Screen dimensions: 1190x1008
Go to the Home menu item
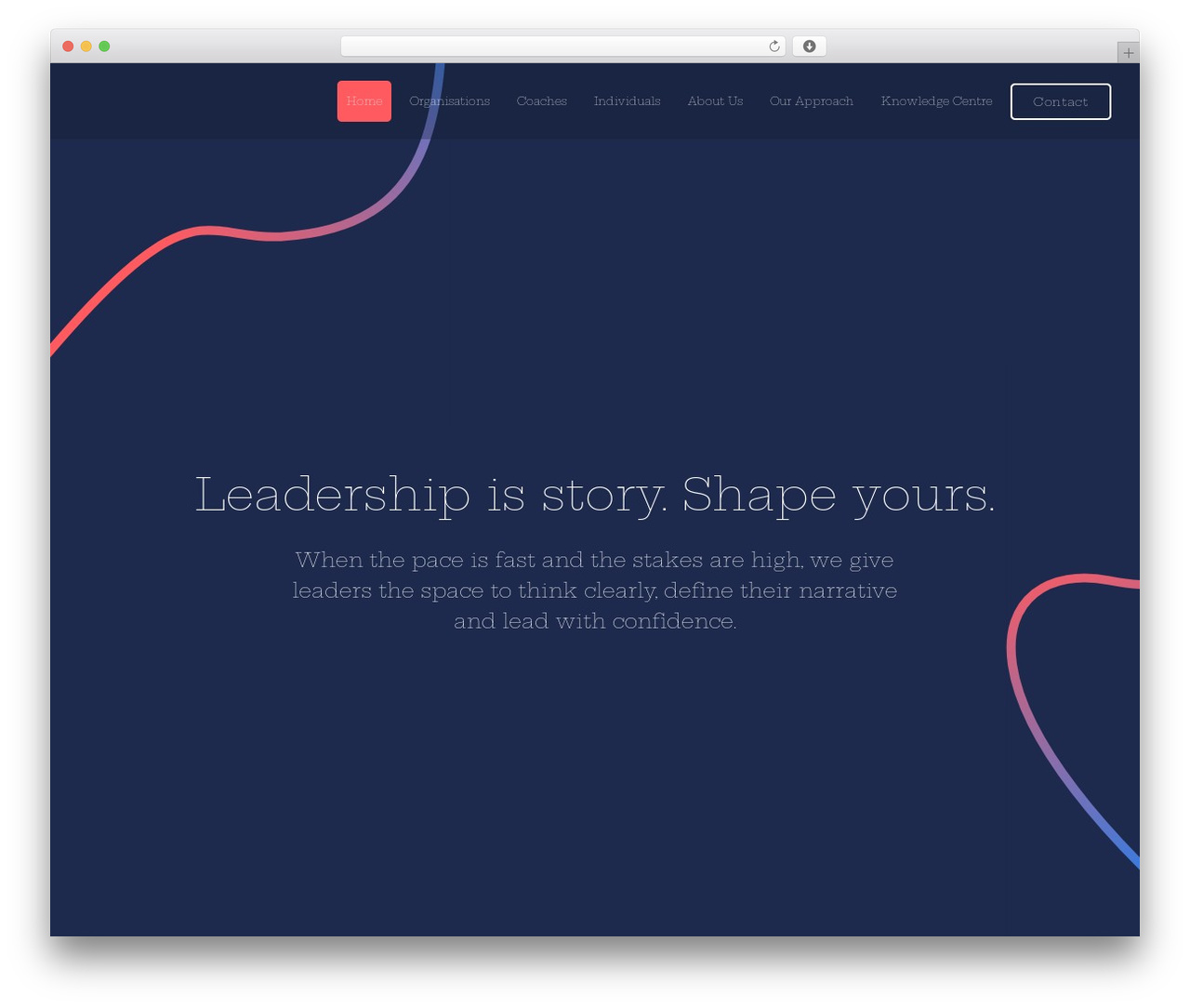click(364, 101)
